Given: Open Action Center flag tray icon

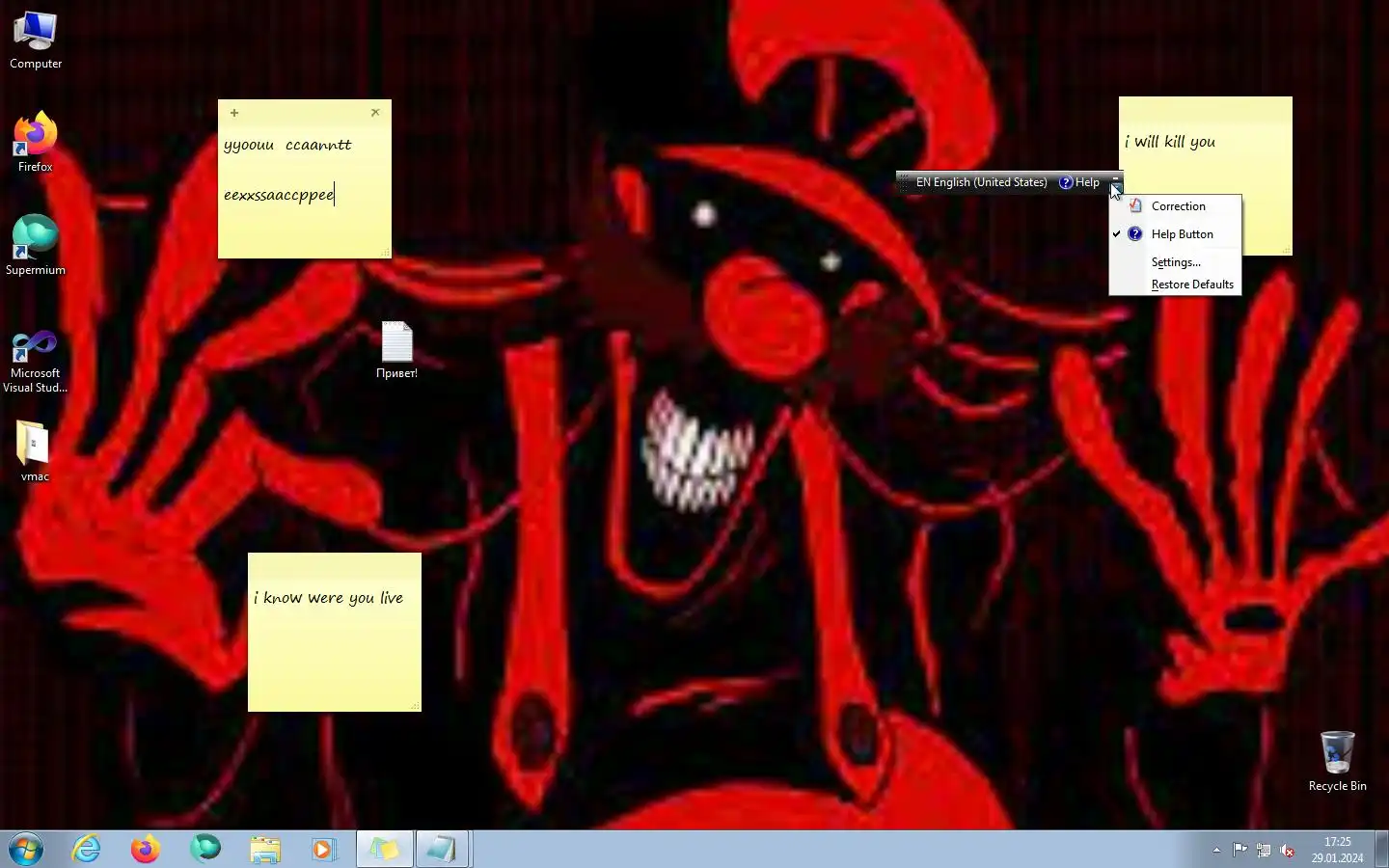Looking at the screenshot, I should click(x=1239, y=850).
